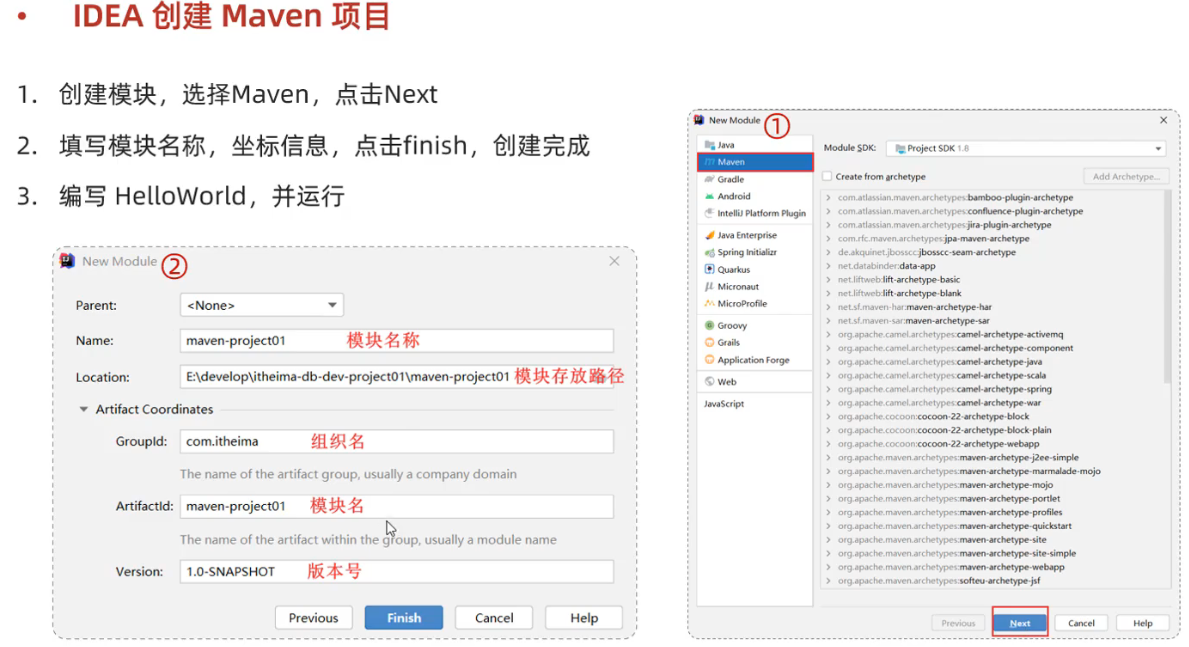Click Add Archetype button
This screenshot has width=1189, height=647.
tap(1126, 177)
